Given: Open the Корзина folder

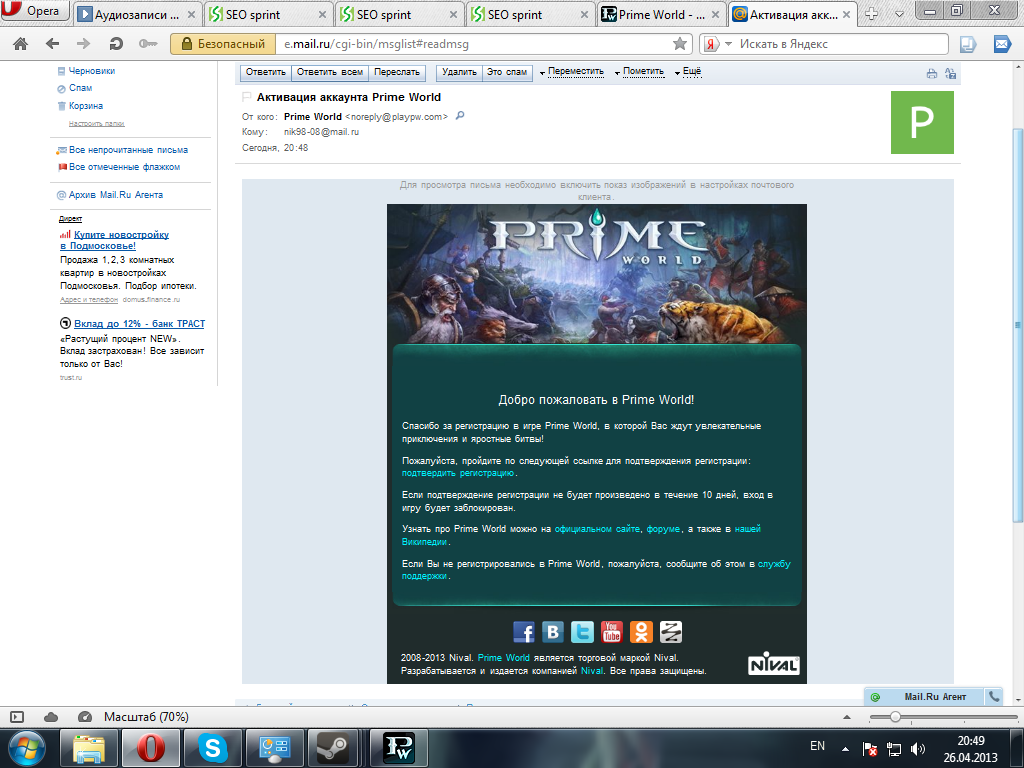Looking at the screenshot, I should pos(86,106).
